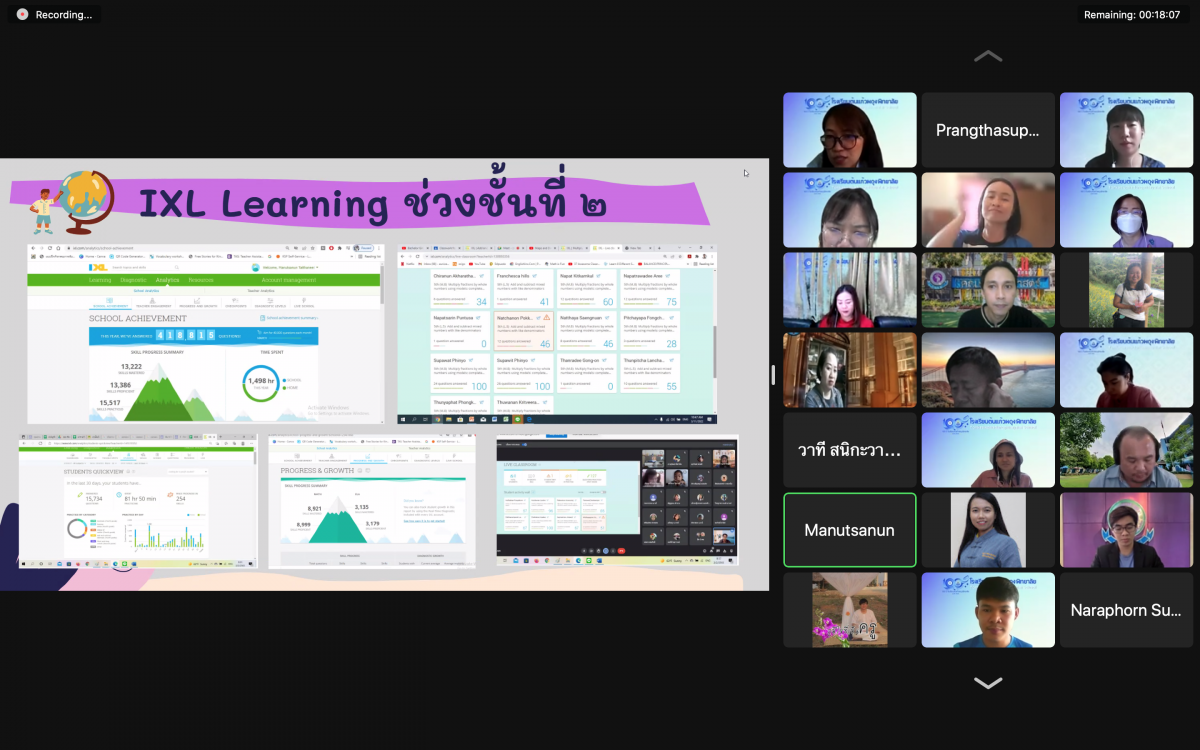Open the Teacher Engagement icon tab
Image resolution: width=1200 pixels, height=750 pixels.
click(151, 300)
